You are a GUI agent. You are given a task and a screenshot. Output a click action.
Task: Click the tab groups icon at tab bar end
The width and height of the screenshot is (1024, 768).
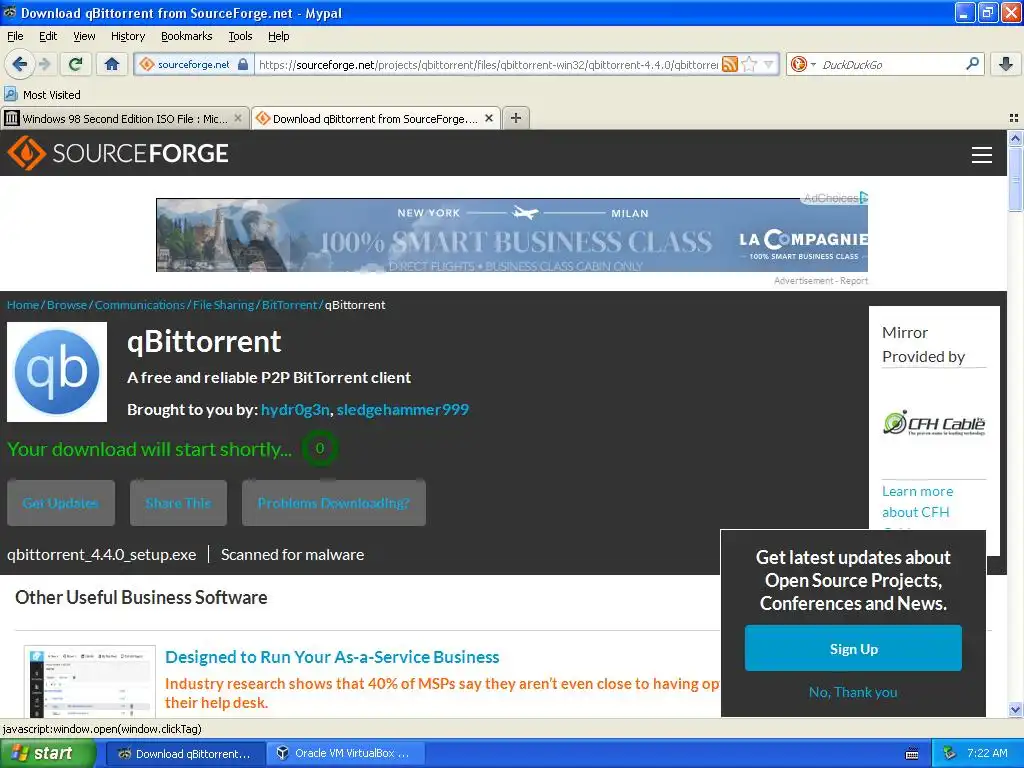click(1014, 118)
